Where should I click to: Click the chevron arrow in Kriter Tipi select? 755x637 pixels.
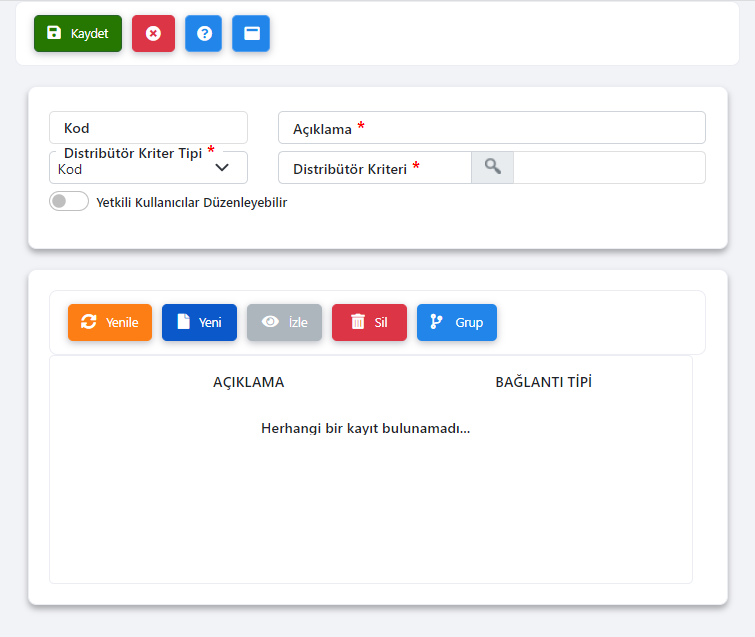tap(223, 168)
